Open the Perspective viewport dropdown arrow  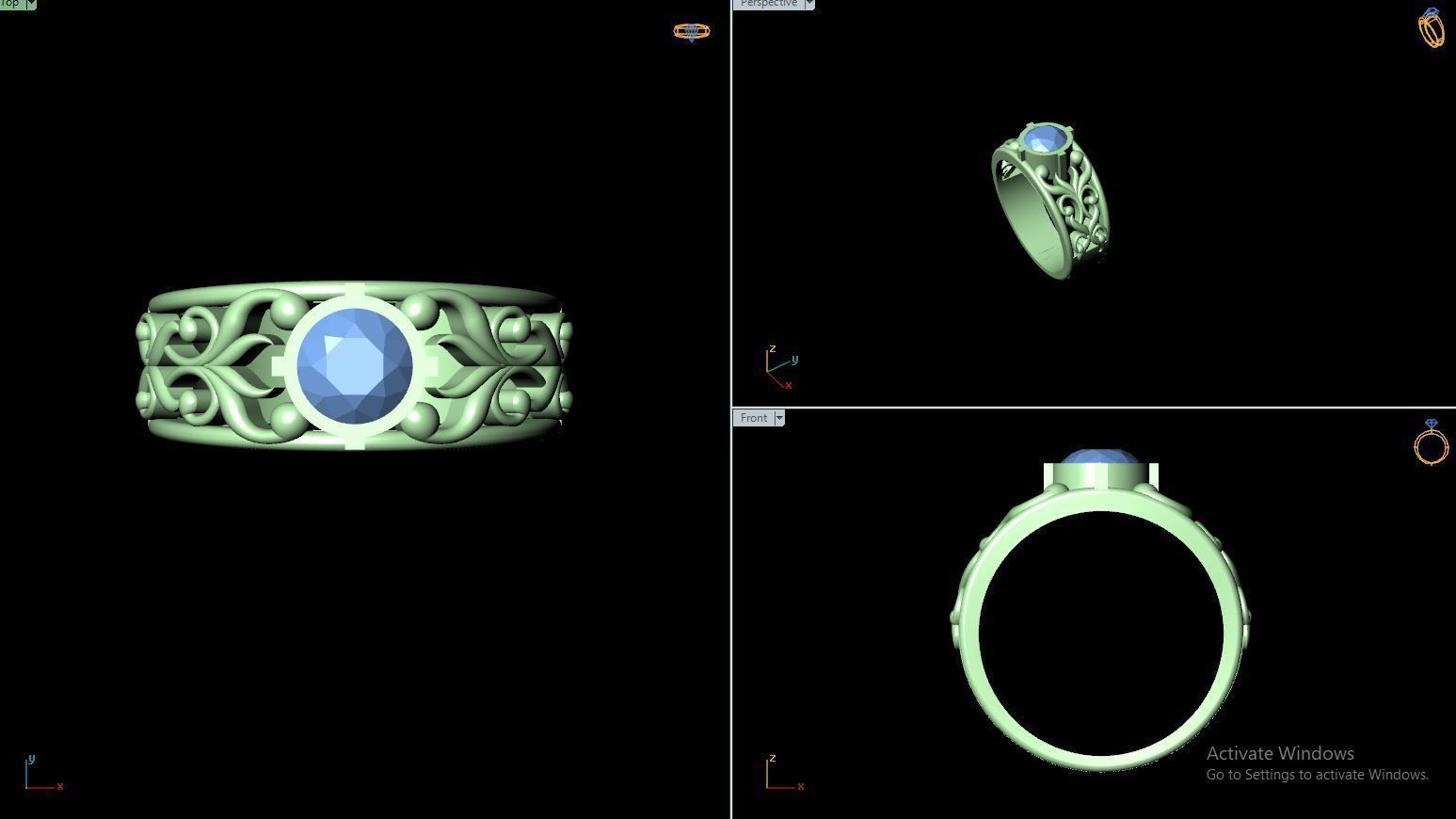point(808,4)
